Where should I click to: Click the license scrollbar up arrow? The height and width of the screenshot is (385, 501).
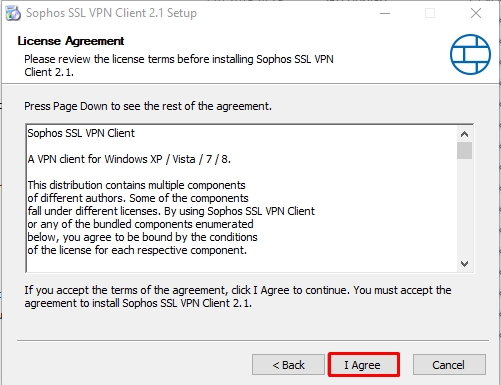pos(464,134)
